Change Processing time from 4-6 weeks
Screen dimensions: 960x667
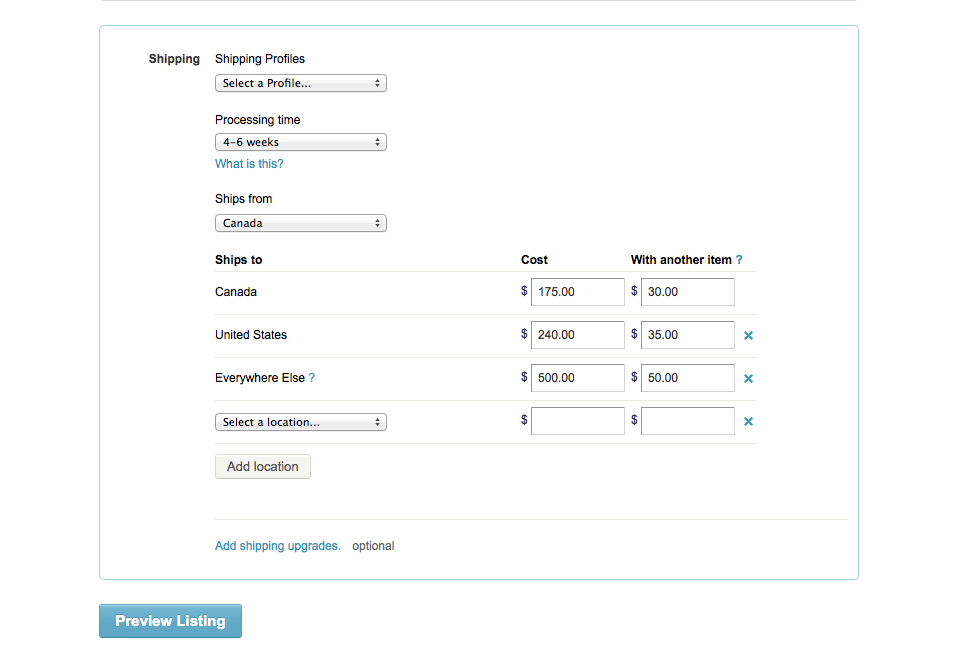(301, 142)
